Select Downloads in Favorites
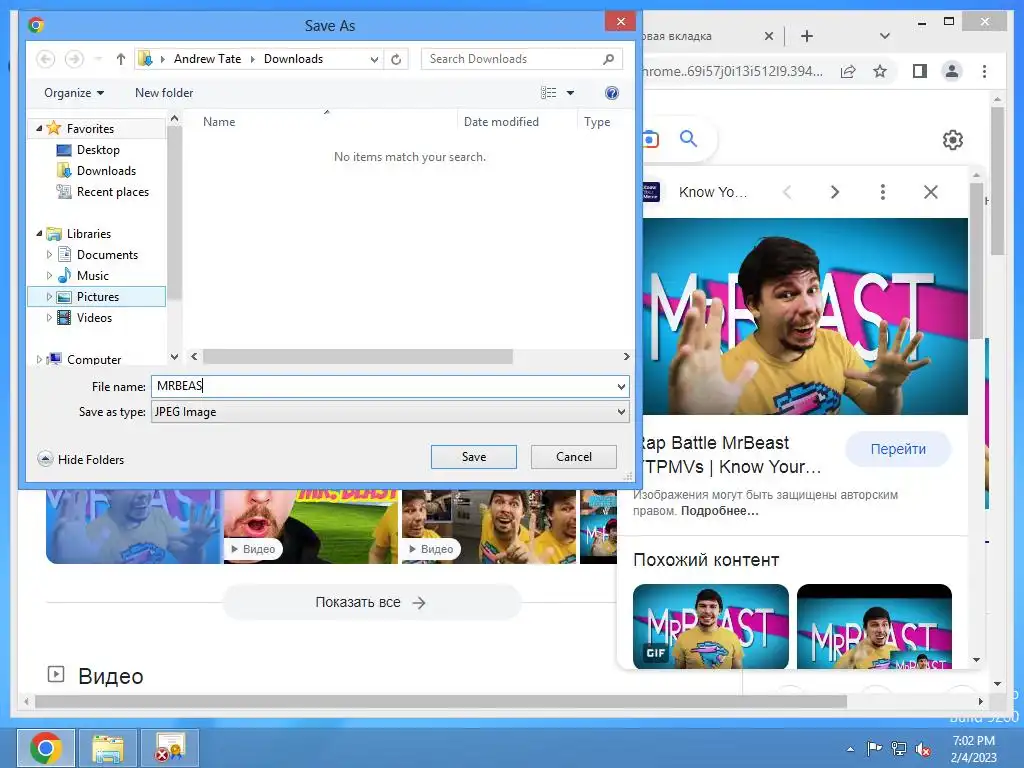 click(106, 170)
